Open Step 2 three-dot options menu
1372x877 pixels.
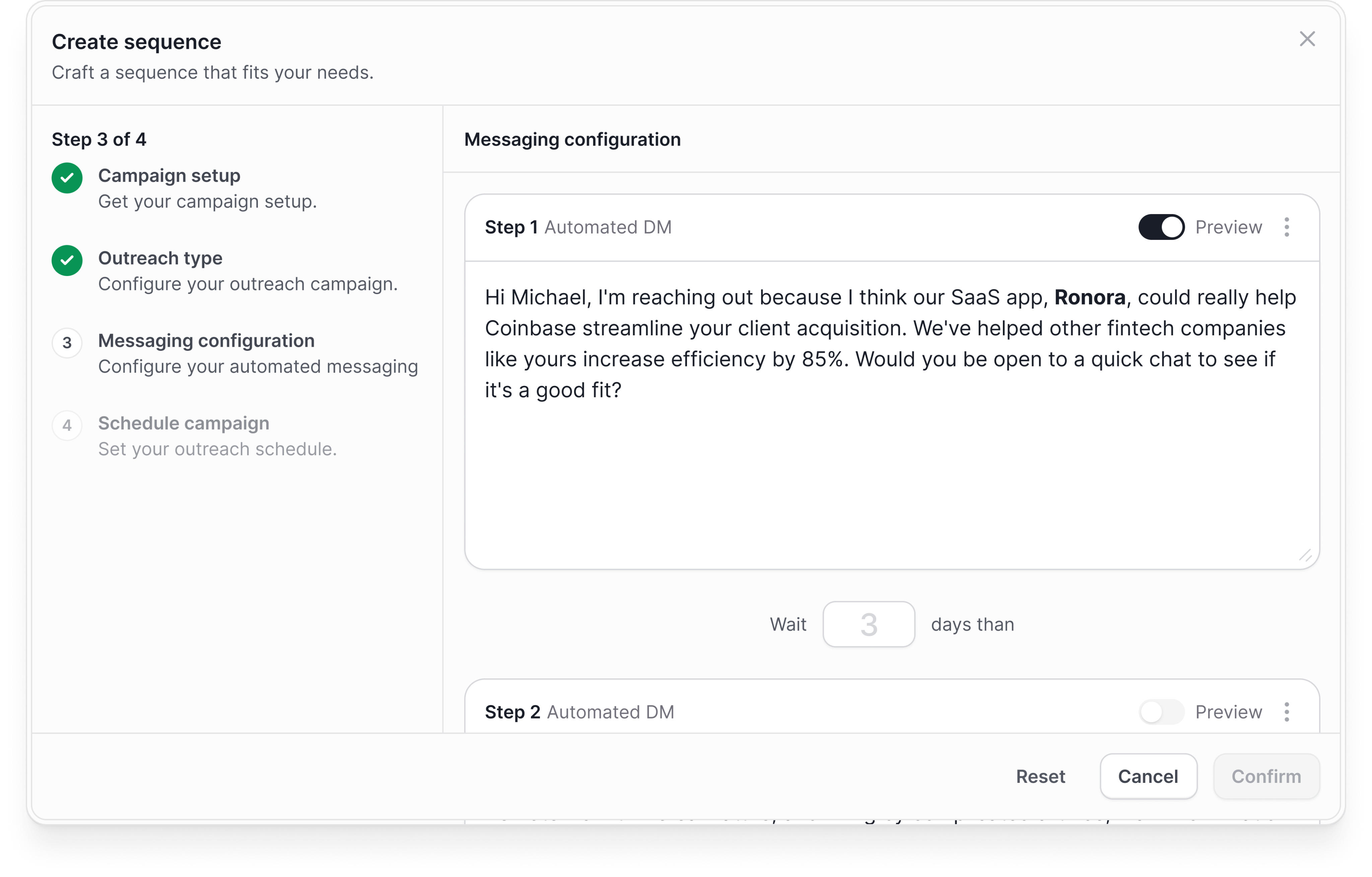(x=1287, y=711)
